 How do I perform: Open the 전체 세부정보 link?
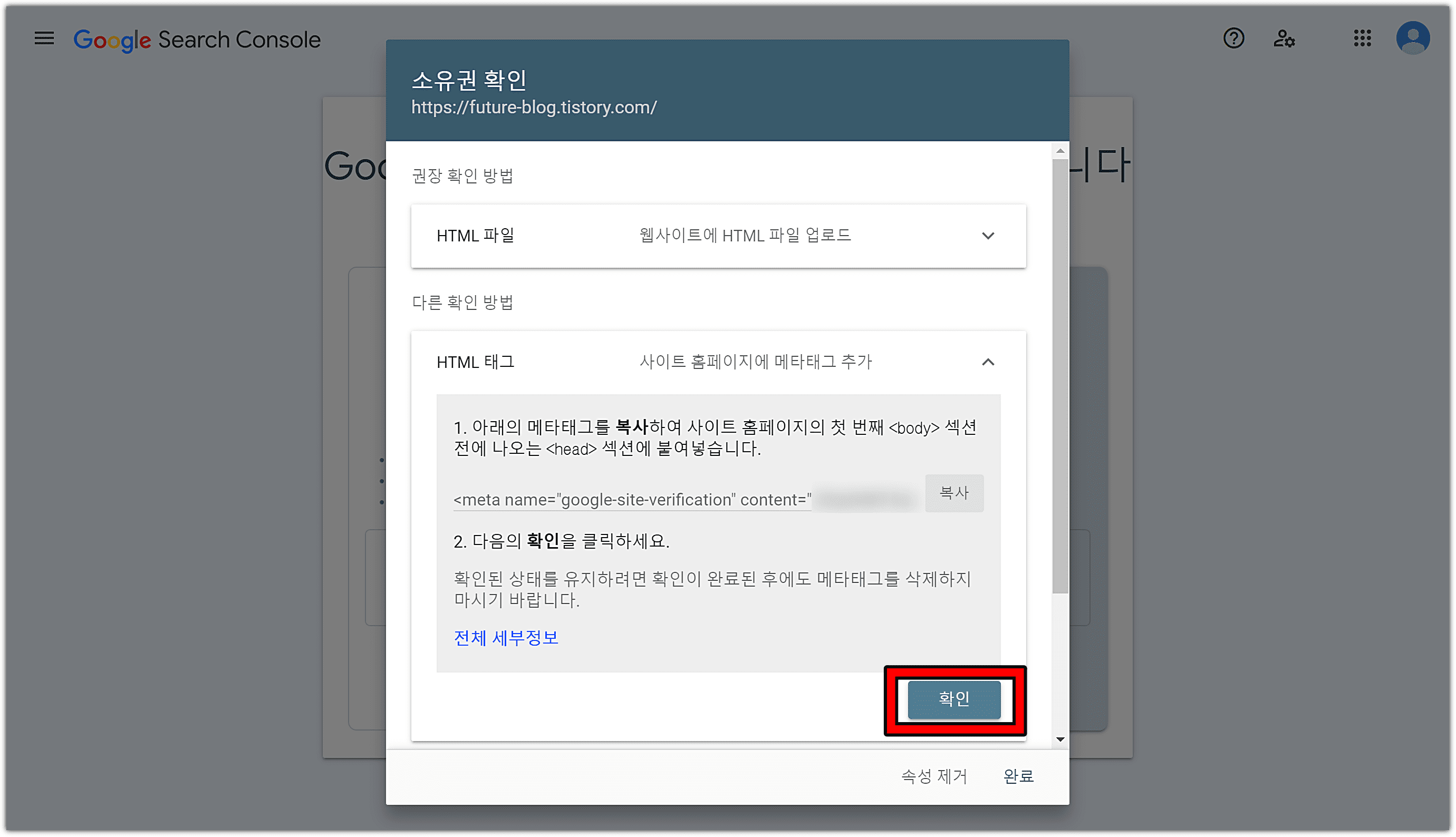505,638
